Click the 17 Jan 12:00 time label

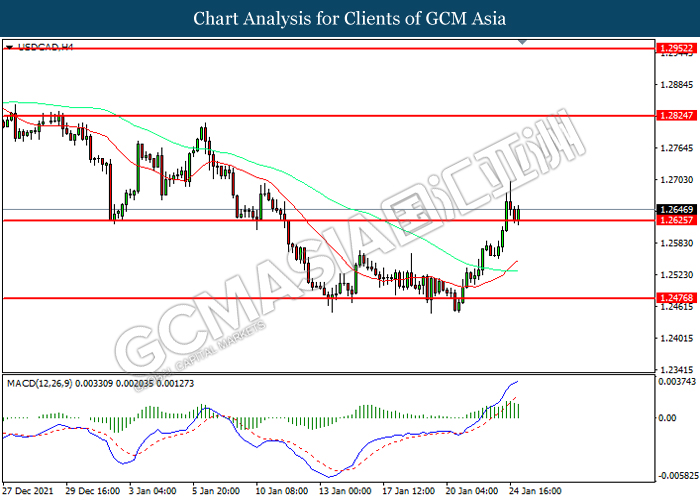(x=408, y=491)
